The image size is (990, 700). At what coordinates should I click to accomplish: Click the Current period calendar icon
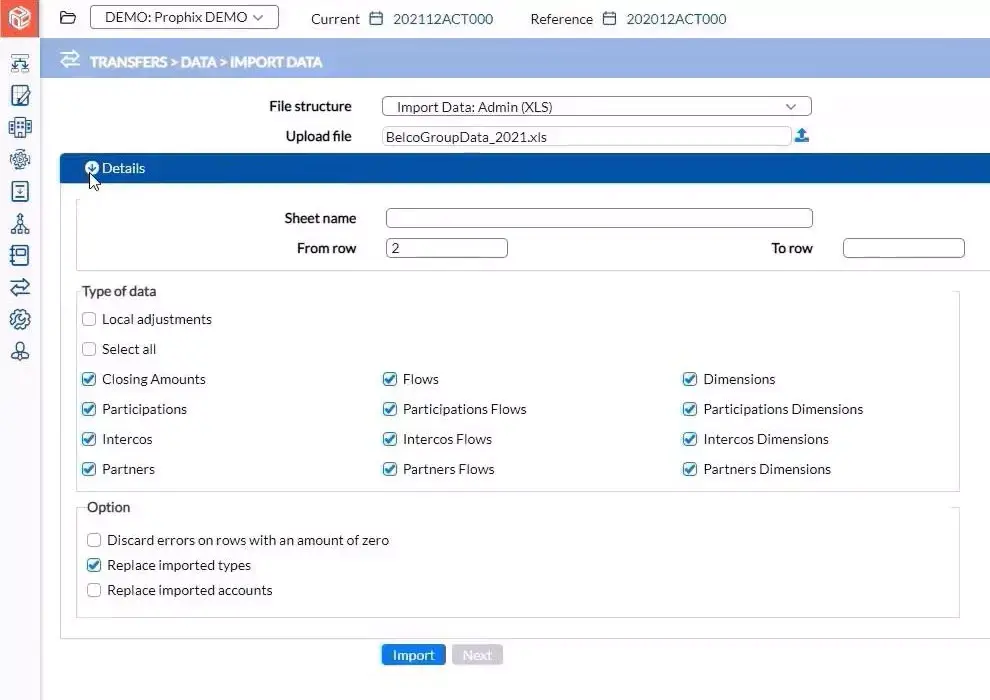(376, 18)
